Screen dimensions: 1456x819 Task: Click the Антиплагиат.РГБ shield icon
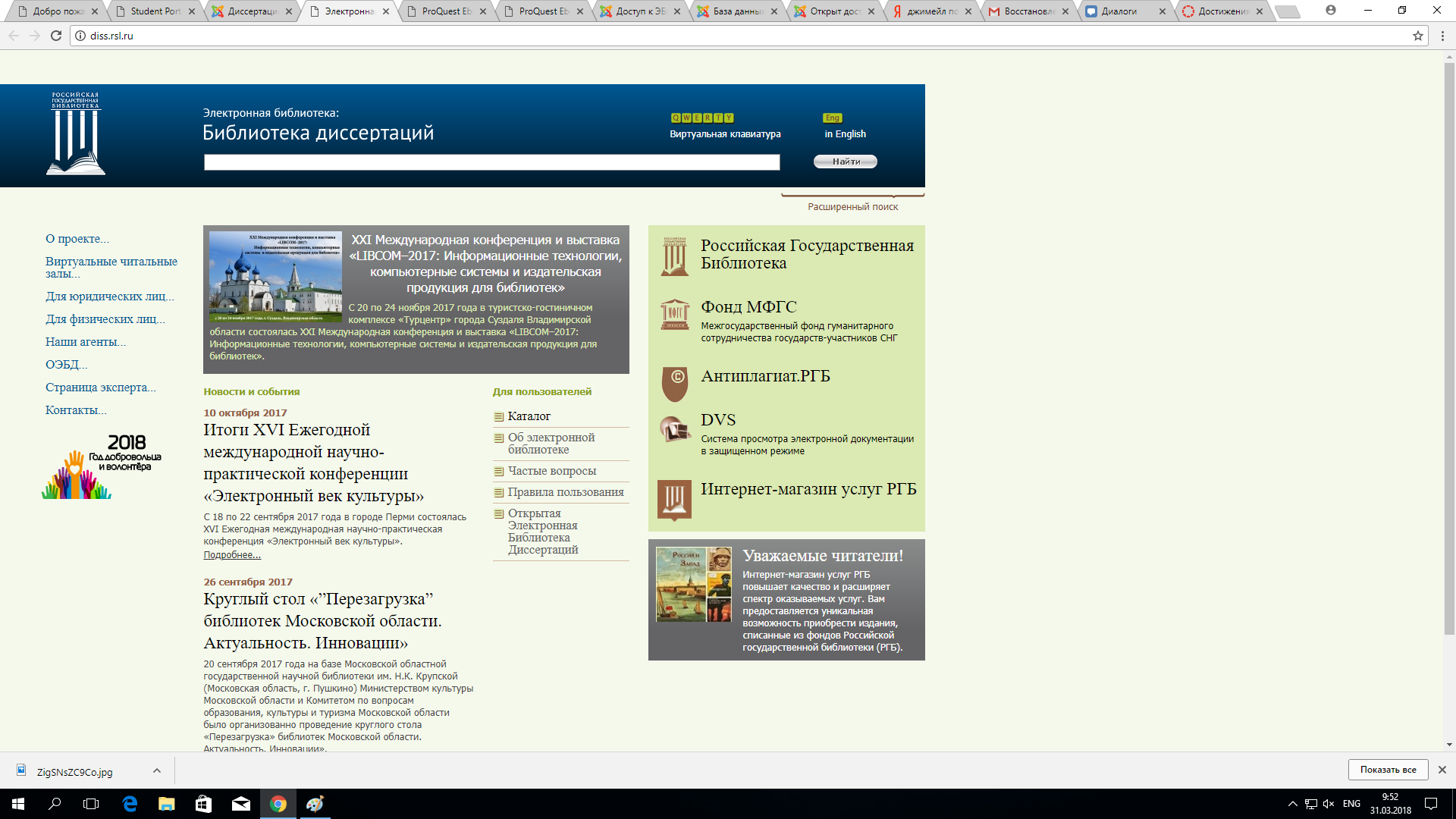click(x=674, y=383)
